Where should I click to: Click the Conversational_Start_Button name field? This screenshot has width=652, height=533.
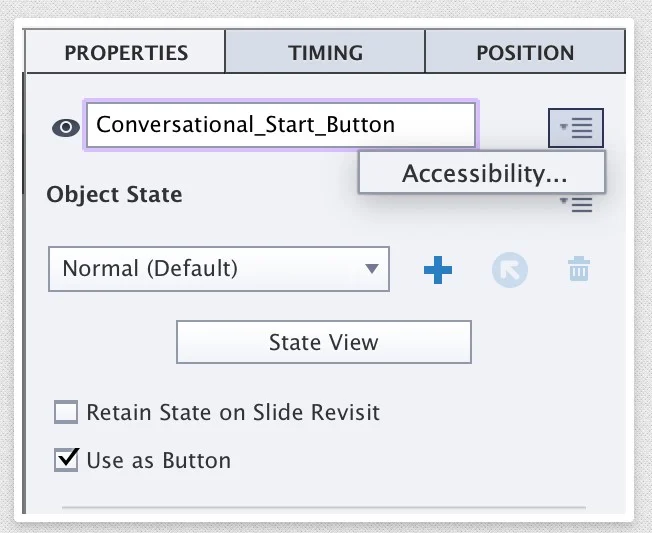[280, 126]
